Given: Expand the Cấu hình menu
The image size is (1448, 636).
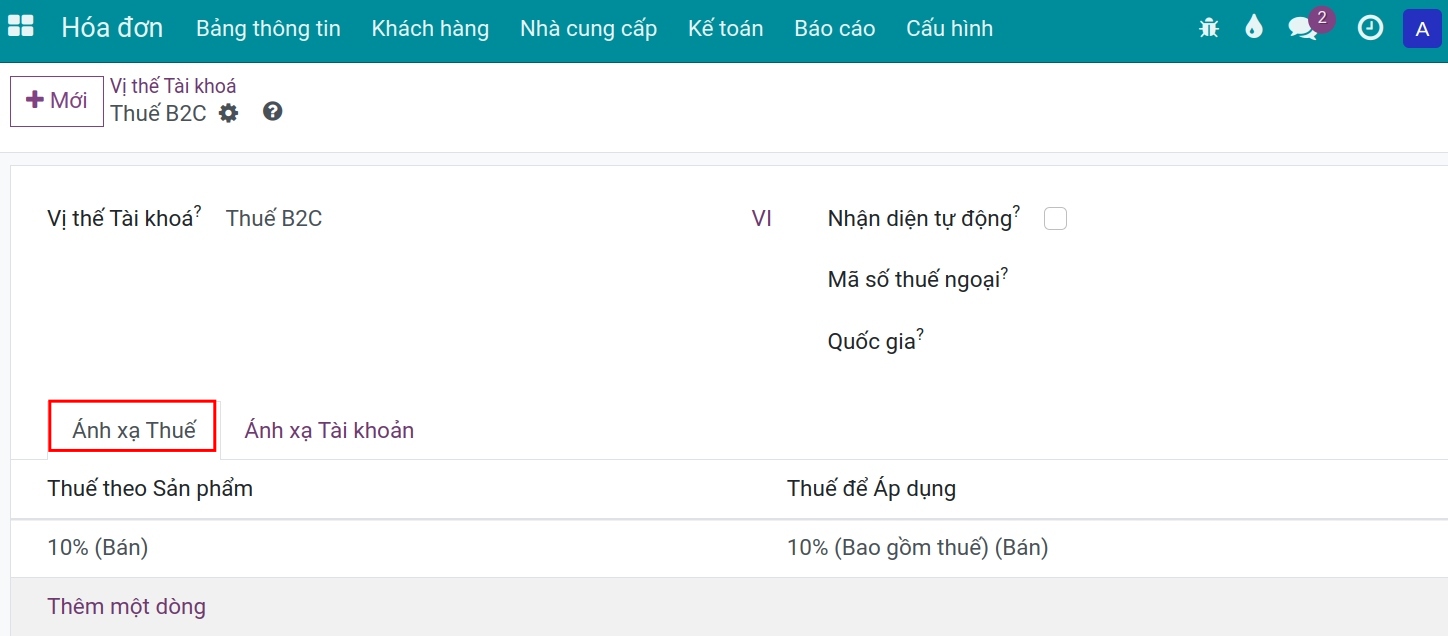Looking at the screenshot, I should (949, 28).
